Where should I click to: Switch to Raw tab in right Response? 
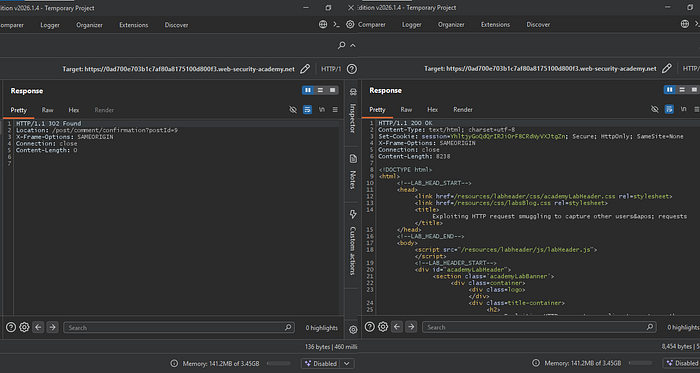406,109
